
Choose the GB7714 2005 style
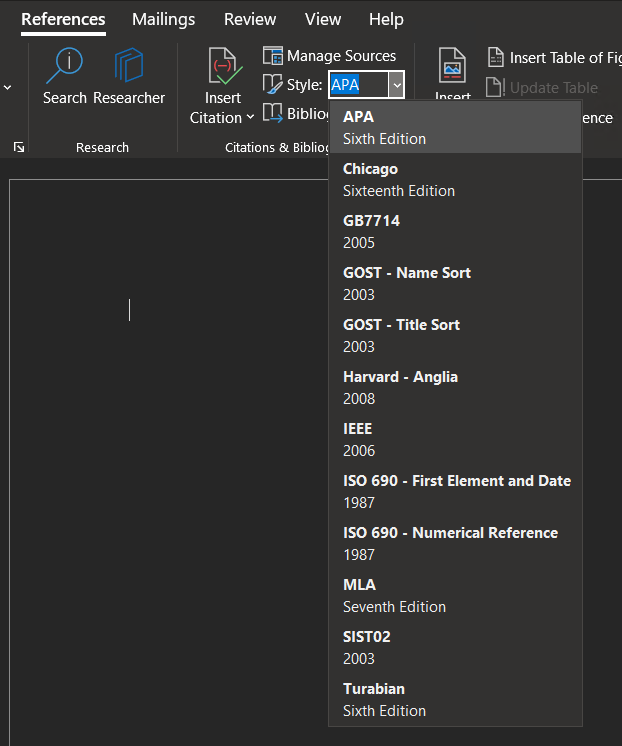click(x=455, y=231)
